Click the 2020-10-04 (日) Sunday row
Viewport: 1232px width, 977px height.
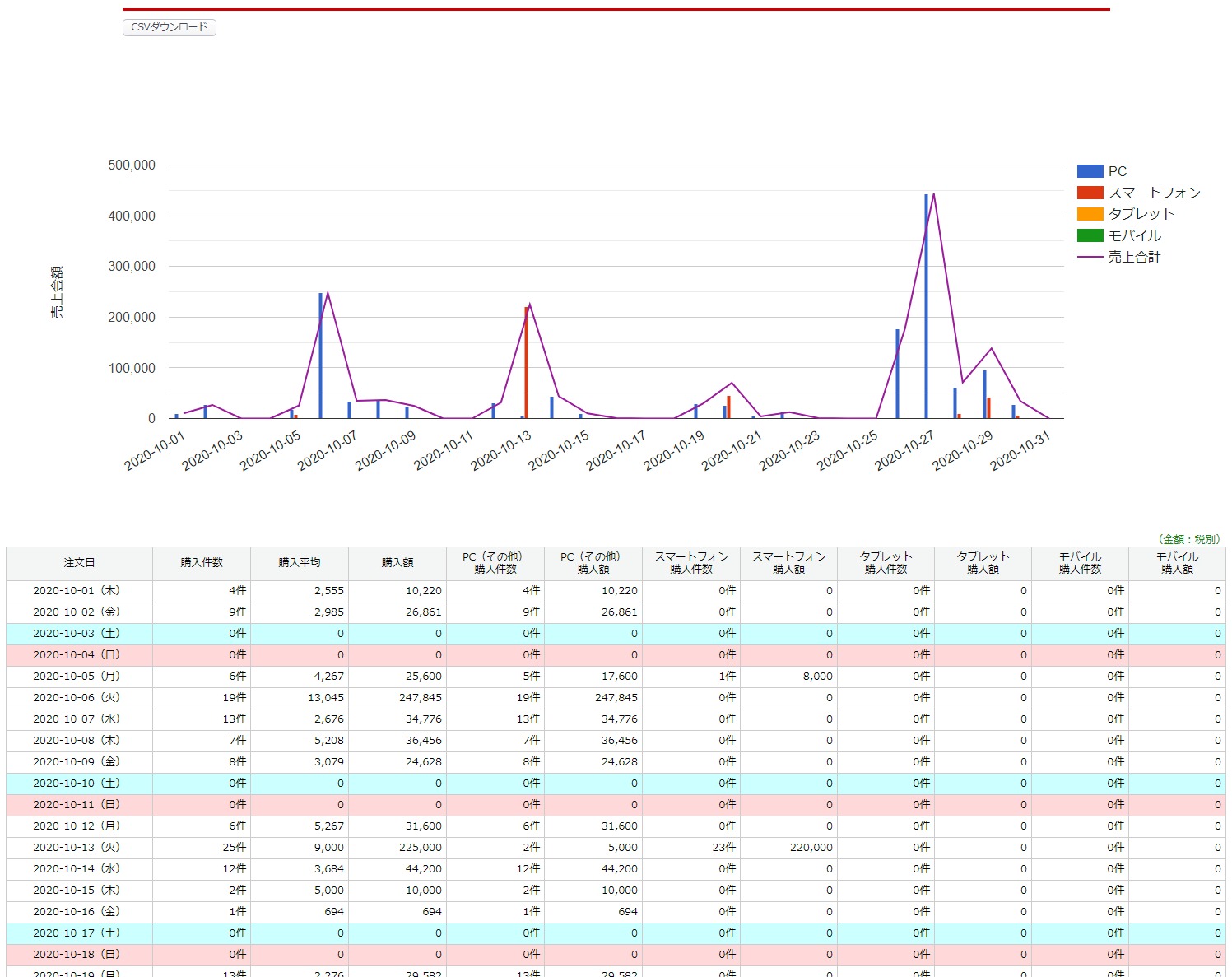click(x=77, y=654)
